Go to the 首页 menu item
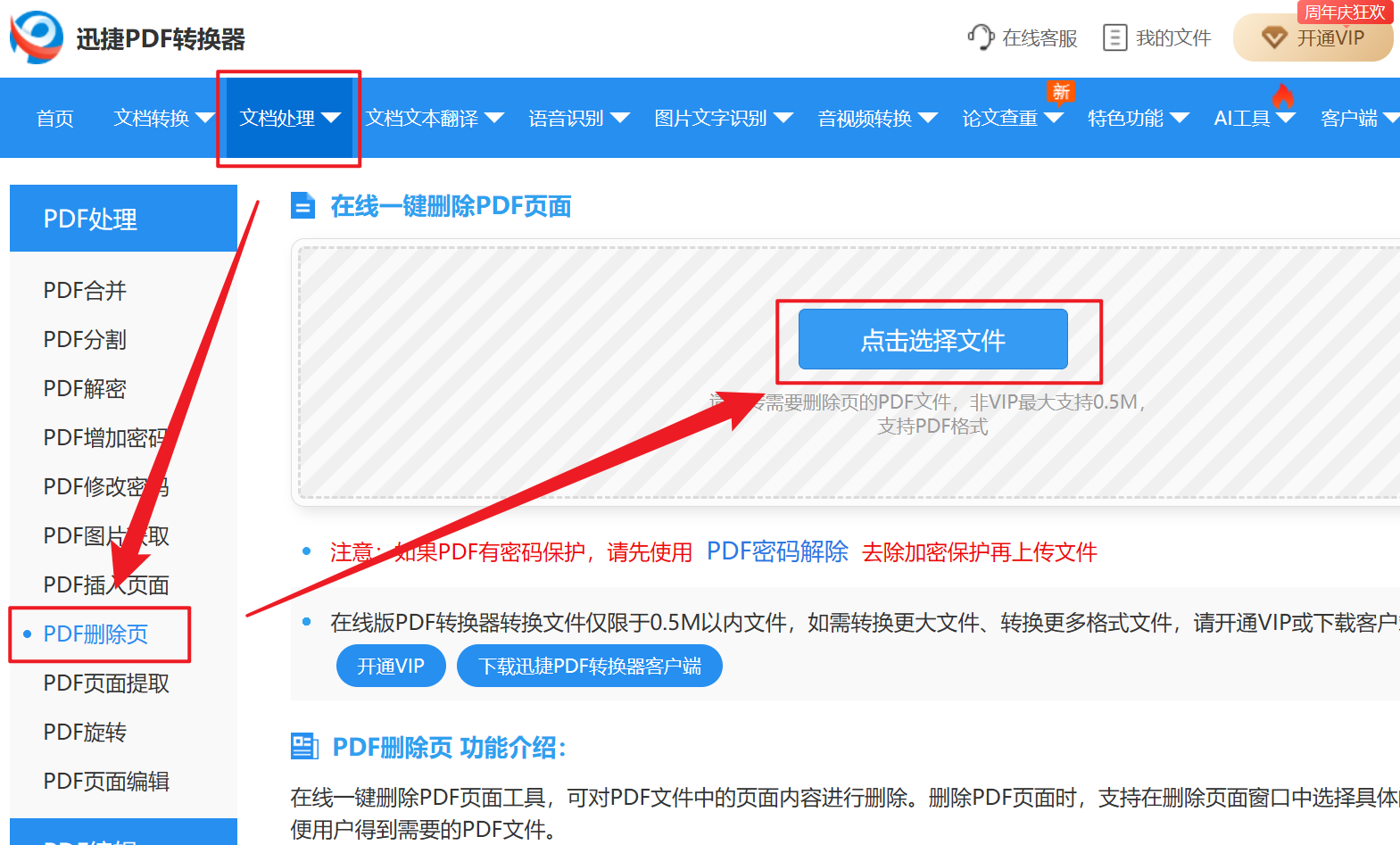 click(54, 118)
